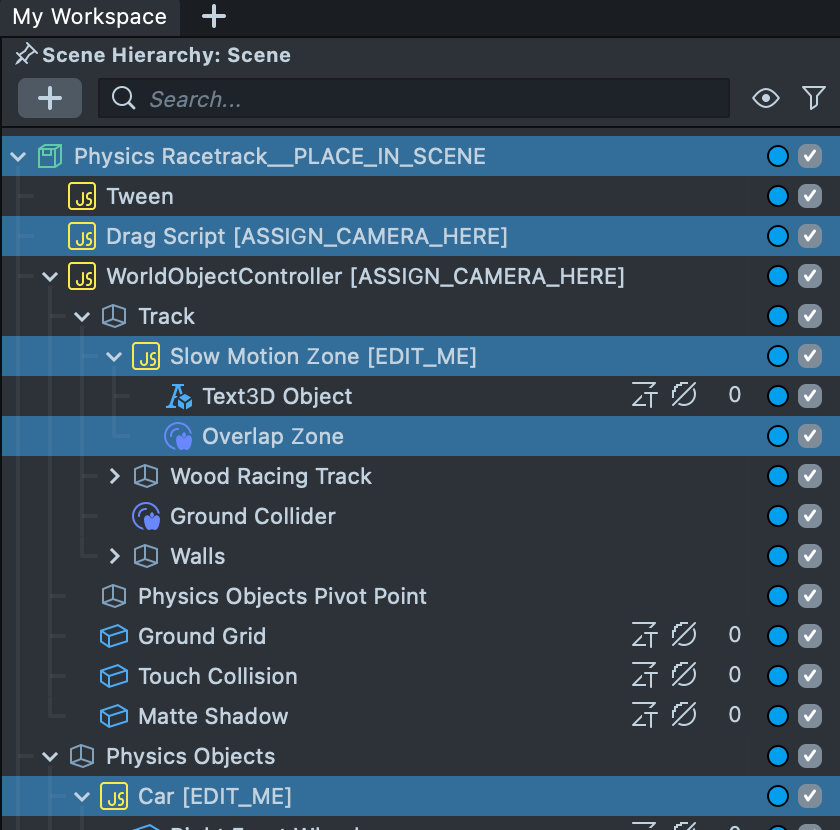Viewport: 840px width, 830px height.
Task: Click crossed-circle icon on Matte Shadow row
Action: (683, 716)
